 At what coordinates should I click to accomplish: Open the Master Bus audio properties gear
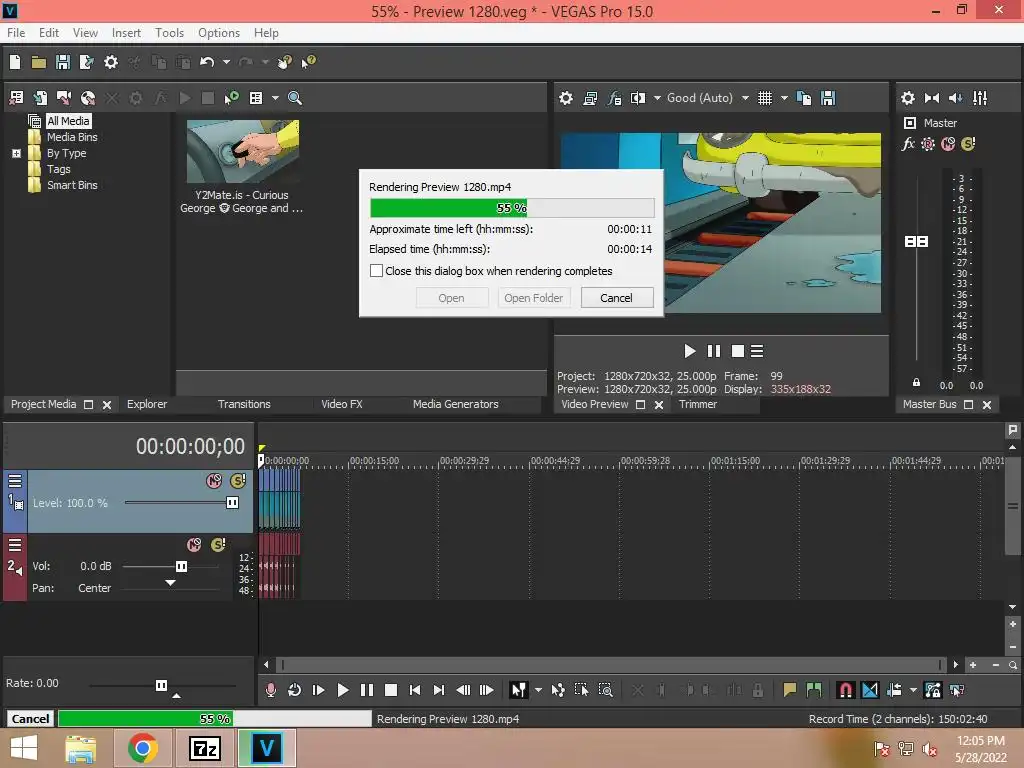coord(908,98)
